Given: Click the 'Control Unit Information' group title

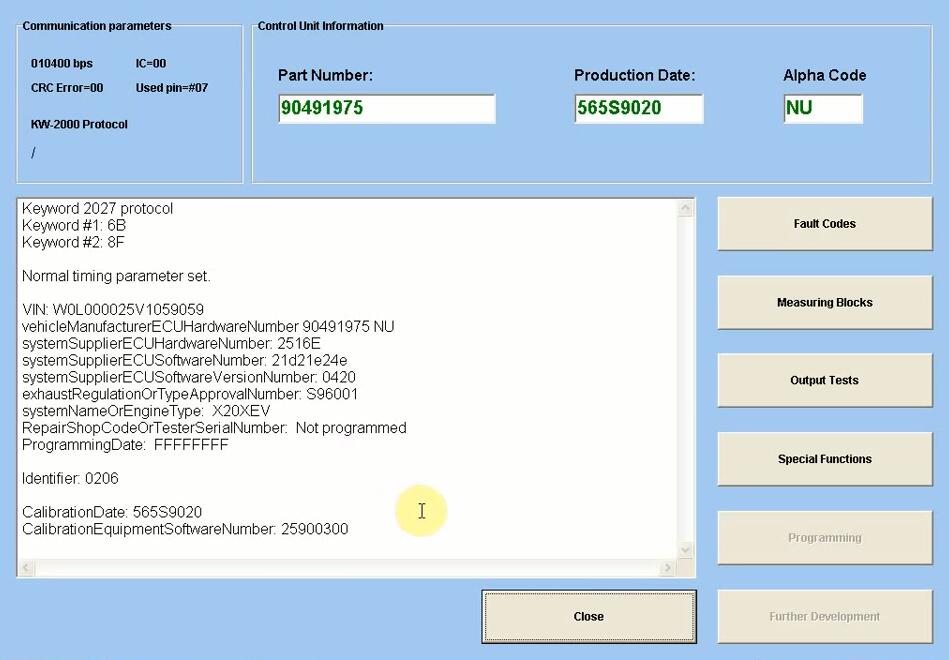Looking at the screenshot, I should pos(321,26).
